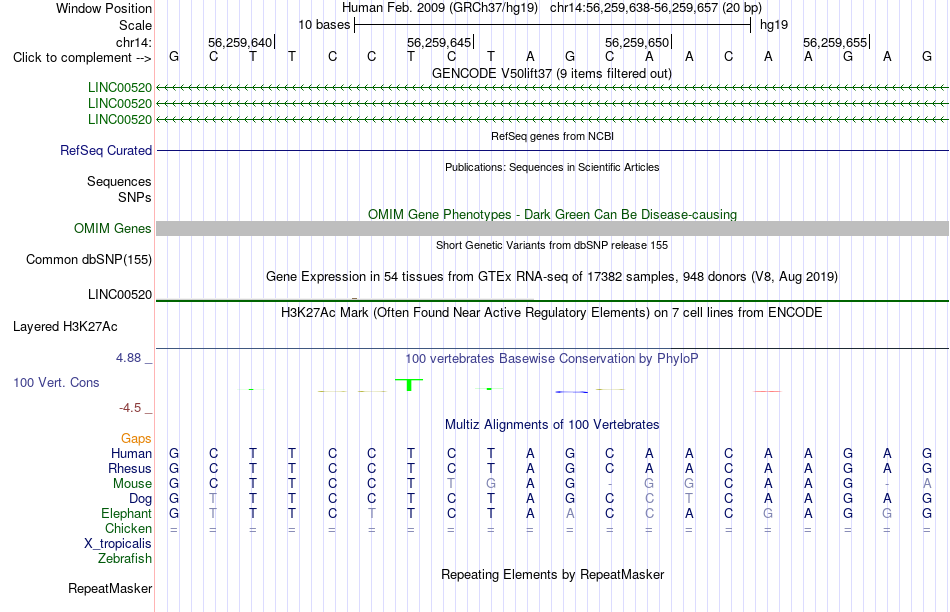Open GTEx 'Gene Expression in 54 tissues' title
This screenshot has height=612, width=950.
(x=552, y=277)
